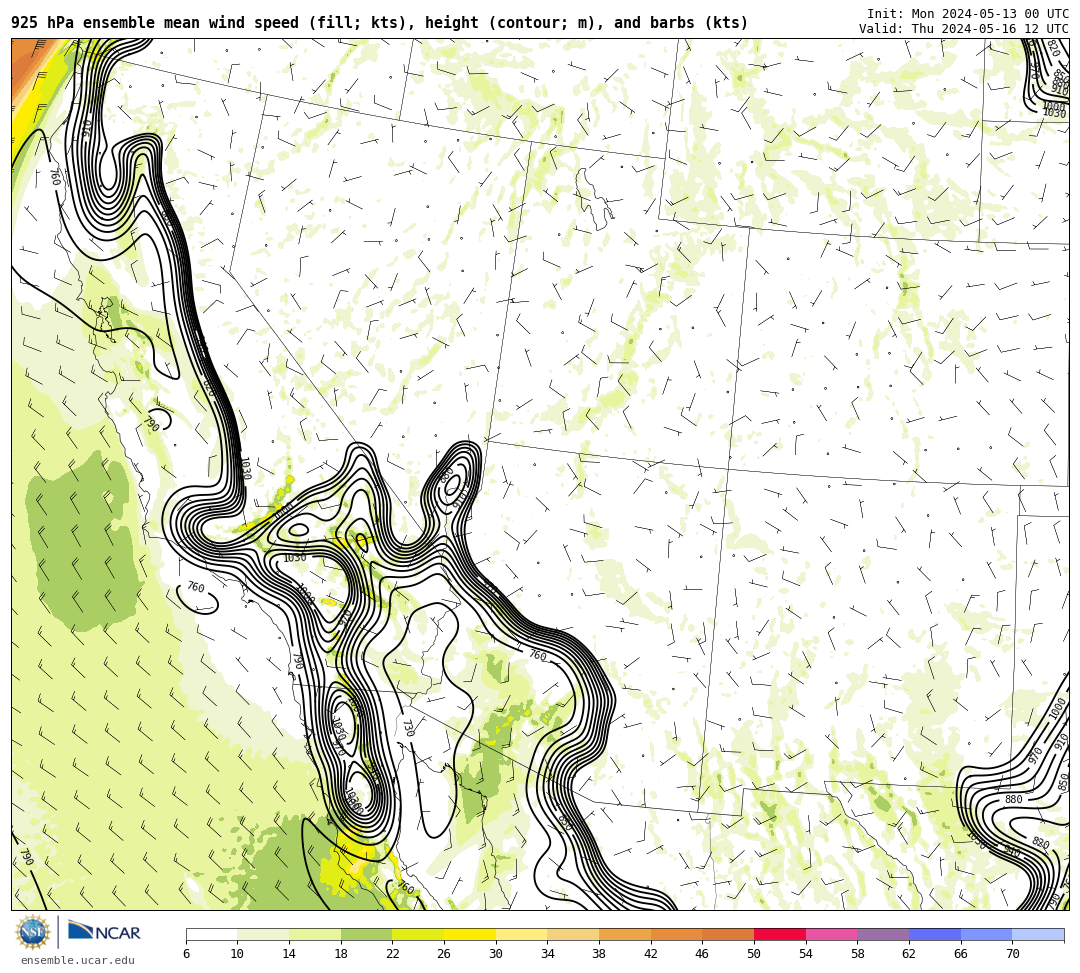Open the ensemble.ucar.edu link text

[x=78, y=960]
